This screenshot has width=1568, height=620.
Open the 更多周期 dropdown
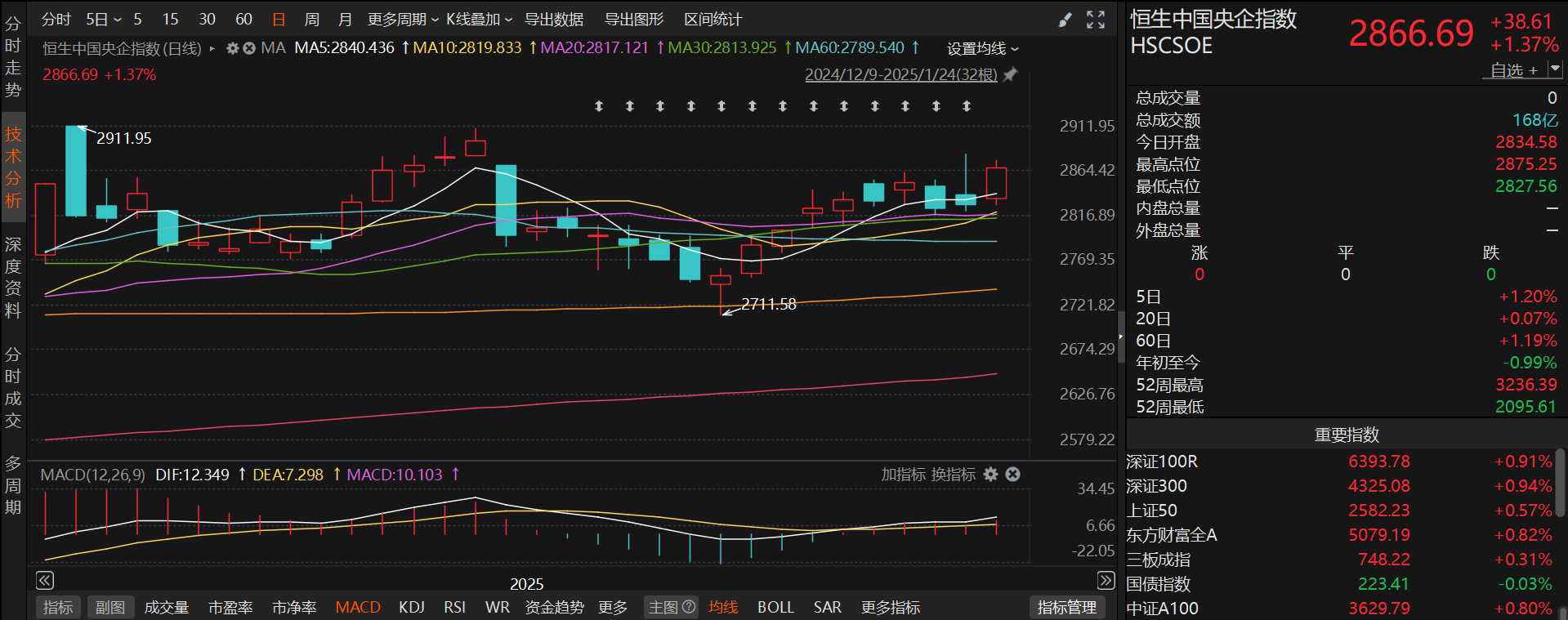pyautogui.click(x=403, y=19)
